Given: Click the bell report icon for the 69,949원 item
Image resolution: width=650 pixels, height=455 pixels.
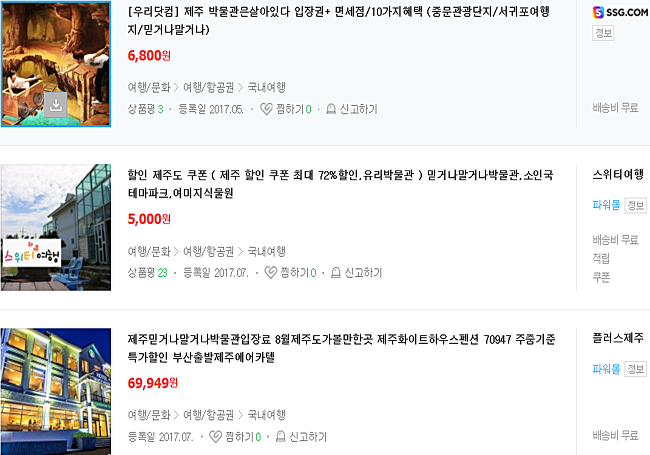Looking at the screenshot, I should pos(281,436).
